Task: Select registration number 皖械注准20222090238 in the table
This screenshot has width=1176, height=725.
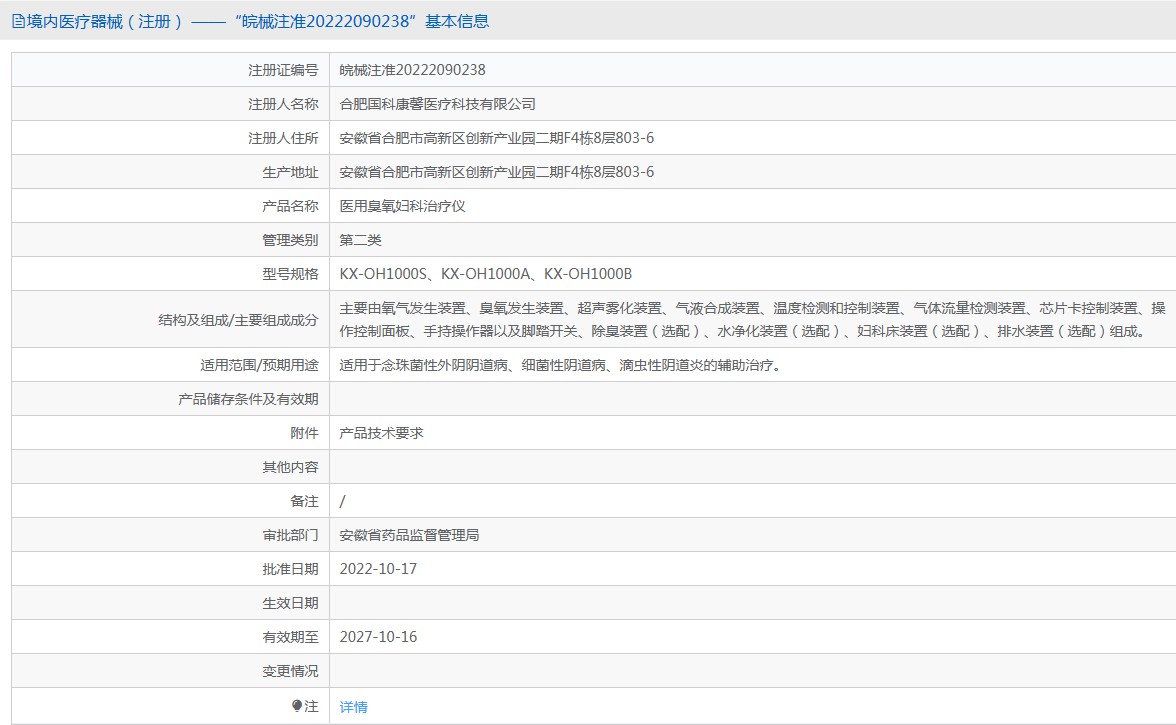Action: (x=412, y=70)
